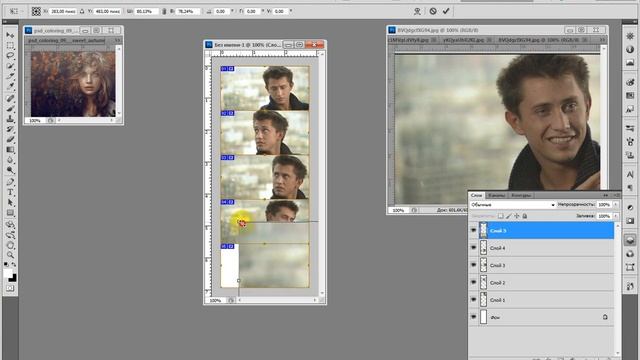This screenshot has height=360, width=640.
Task: Switch to the Каналы tab
Action: 496,195
